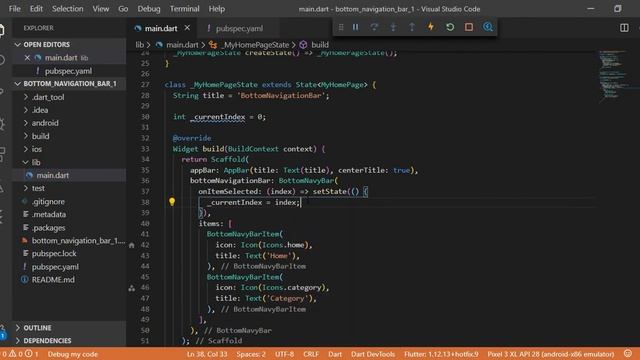Change indentation via Spaces: 2
The height and width of the screenshot is (360, 640).
(251, 354)
